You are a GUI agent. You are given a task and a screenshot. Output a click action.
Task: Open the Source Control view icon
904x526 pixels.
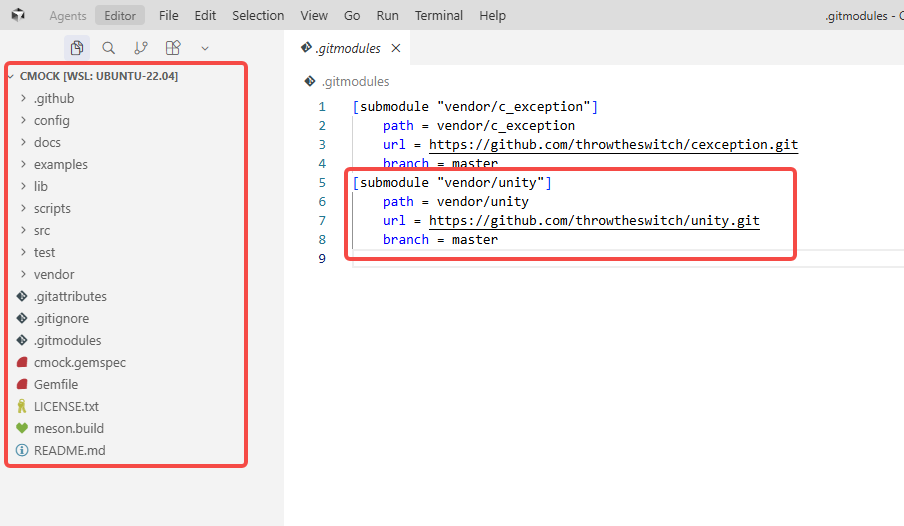point(141,48)
